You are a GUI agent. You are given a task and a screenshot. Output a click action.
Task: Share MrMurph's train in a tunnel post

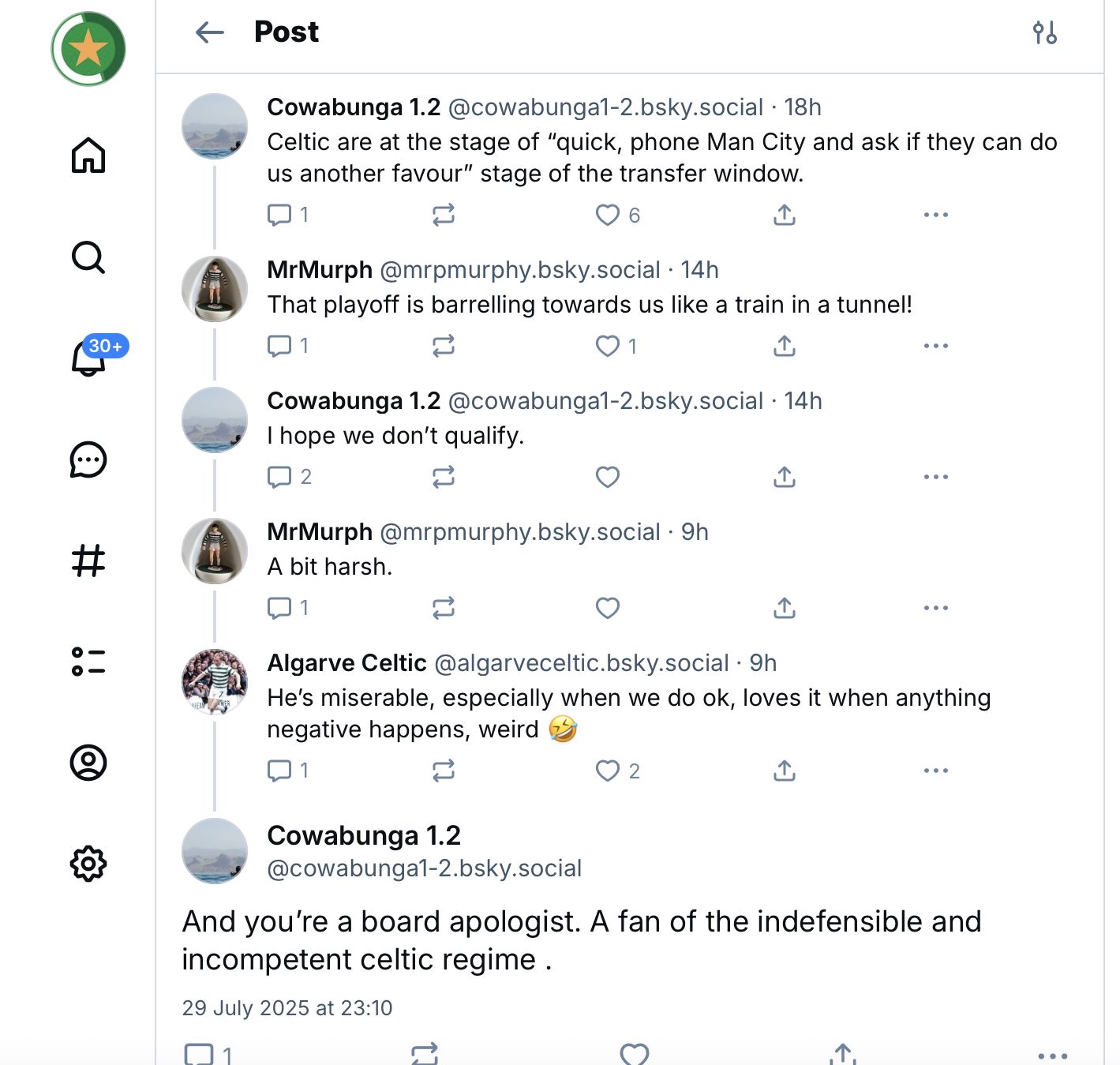pyautogui.click(x=784, y=346)
